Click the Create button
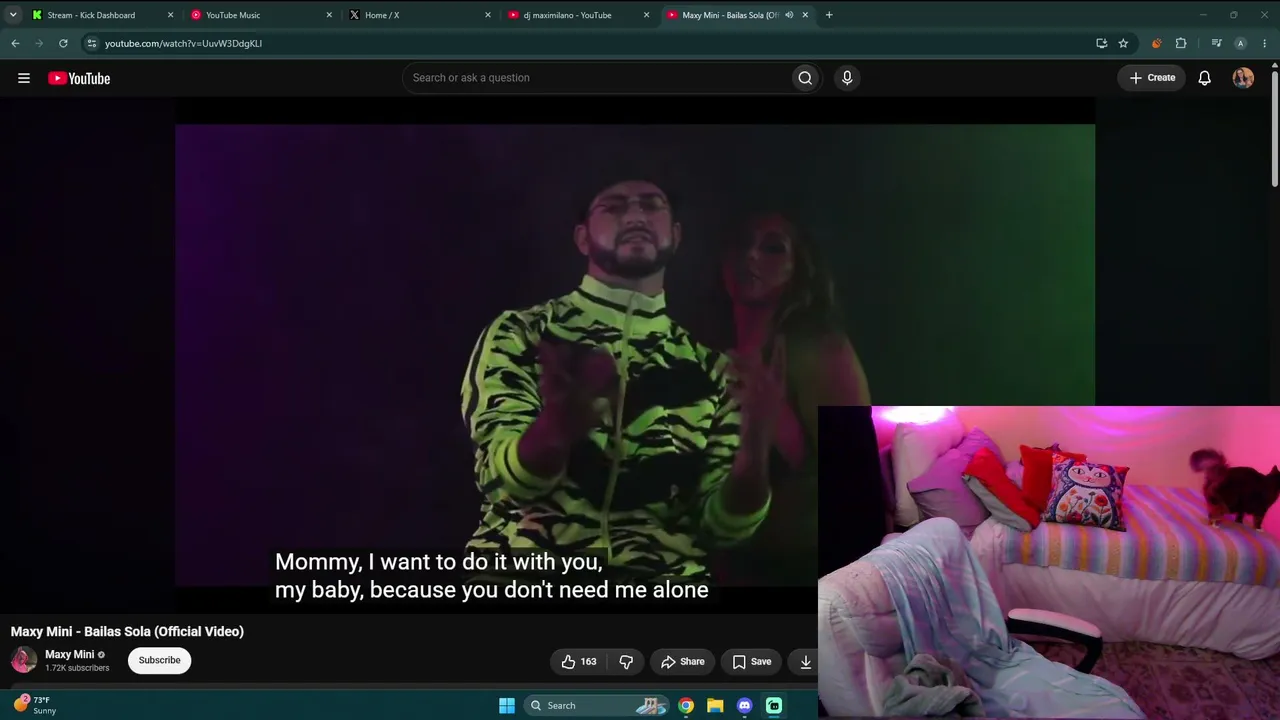1280x720 pixels. [1152, 78]
